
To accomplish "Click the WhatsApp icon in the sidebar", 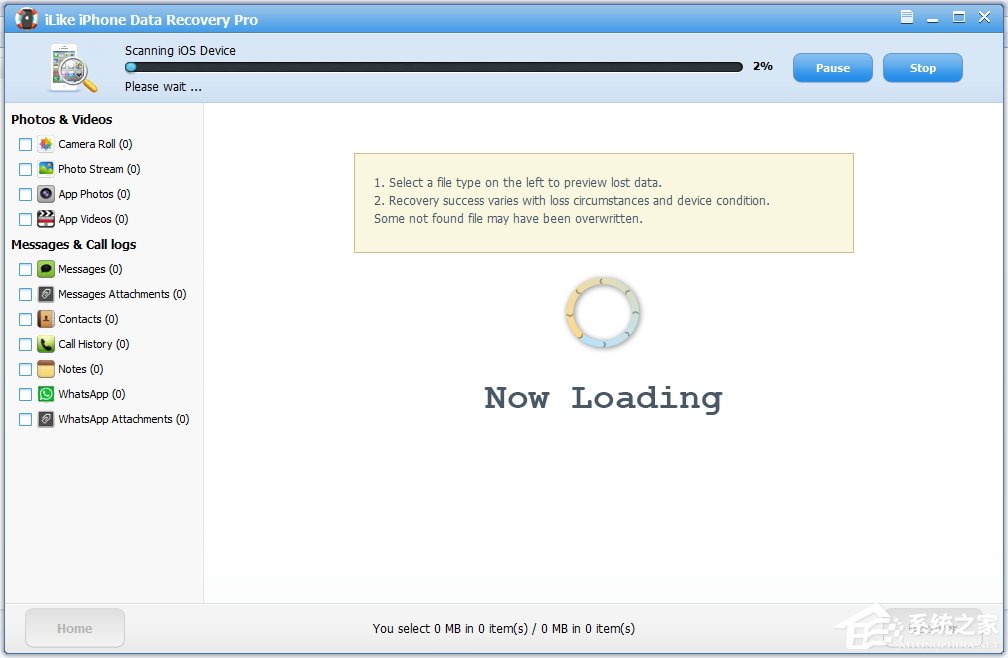I will pos(44,394).
